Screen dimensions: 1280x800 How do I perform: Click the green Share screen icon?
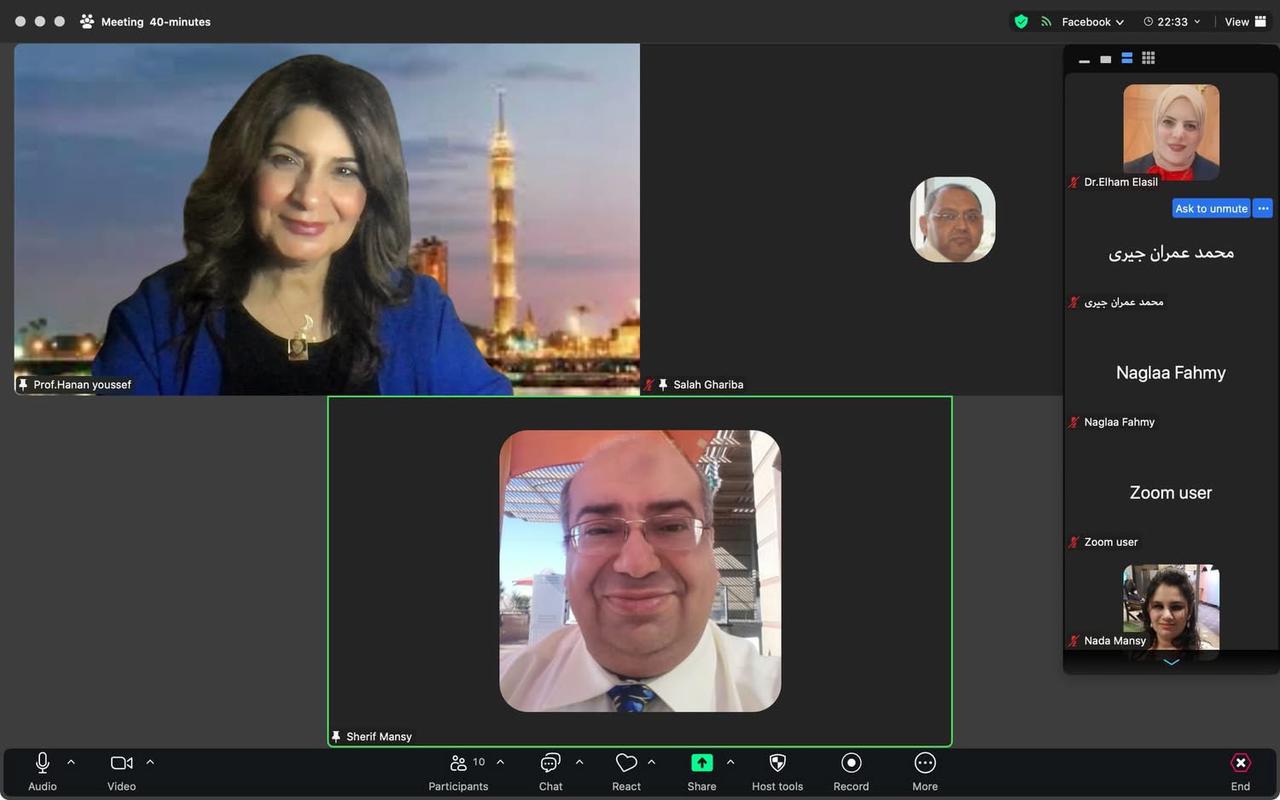(x=701, y=763)
